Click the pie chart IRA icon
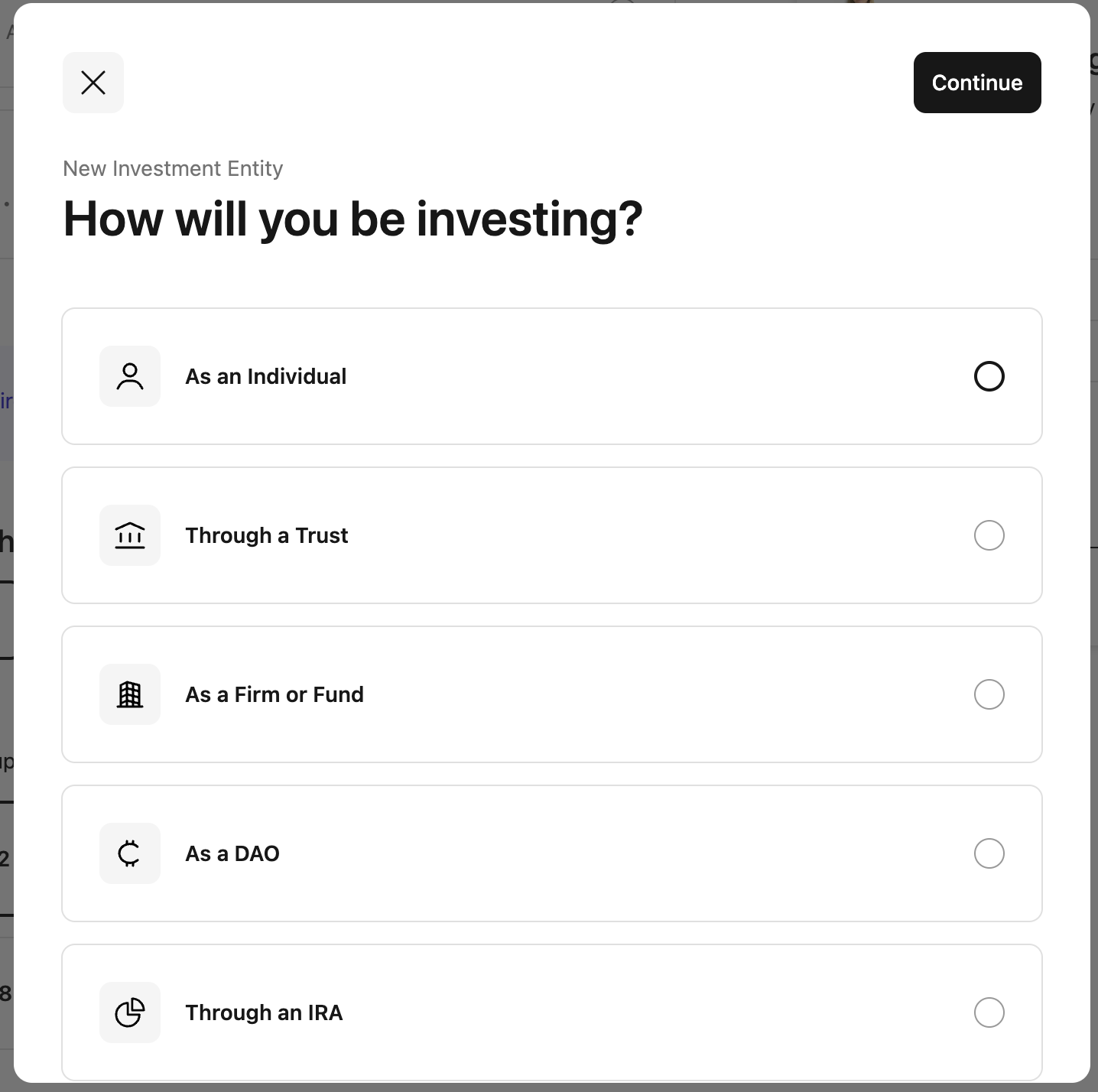The width and height of the screenshot is (1098, 1092). [130, 1012]
